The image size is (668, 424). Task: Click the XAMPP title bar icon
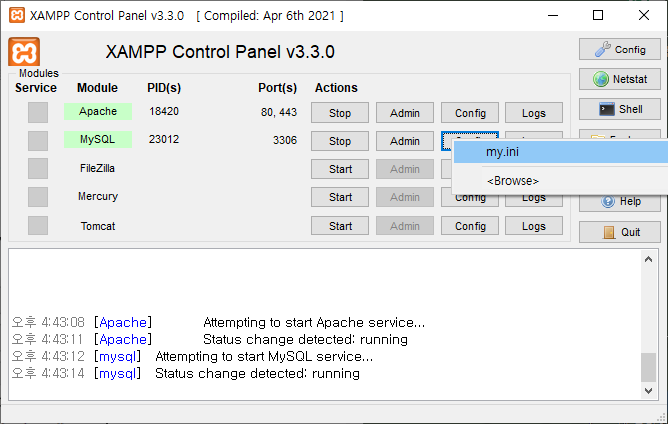tap(17, 15)
